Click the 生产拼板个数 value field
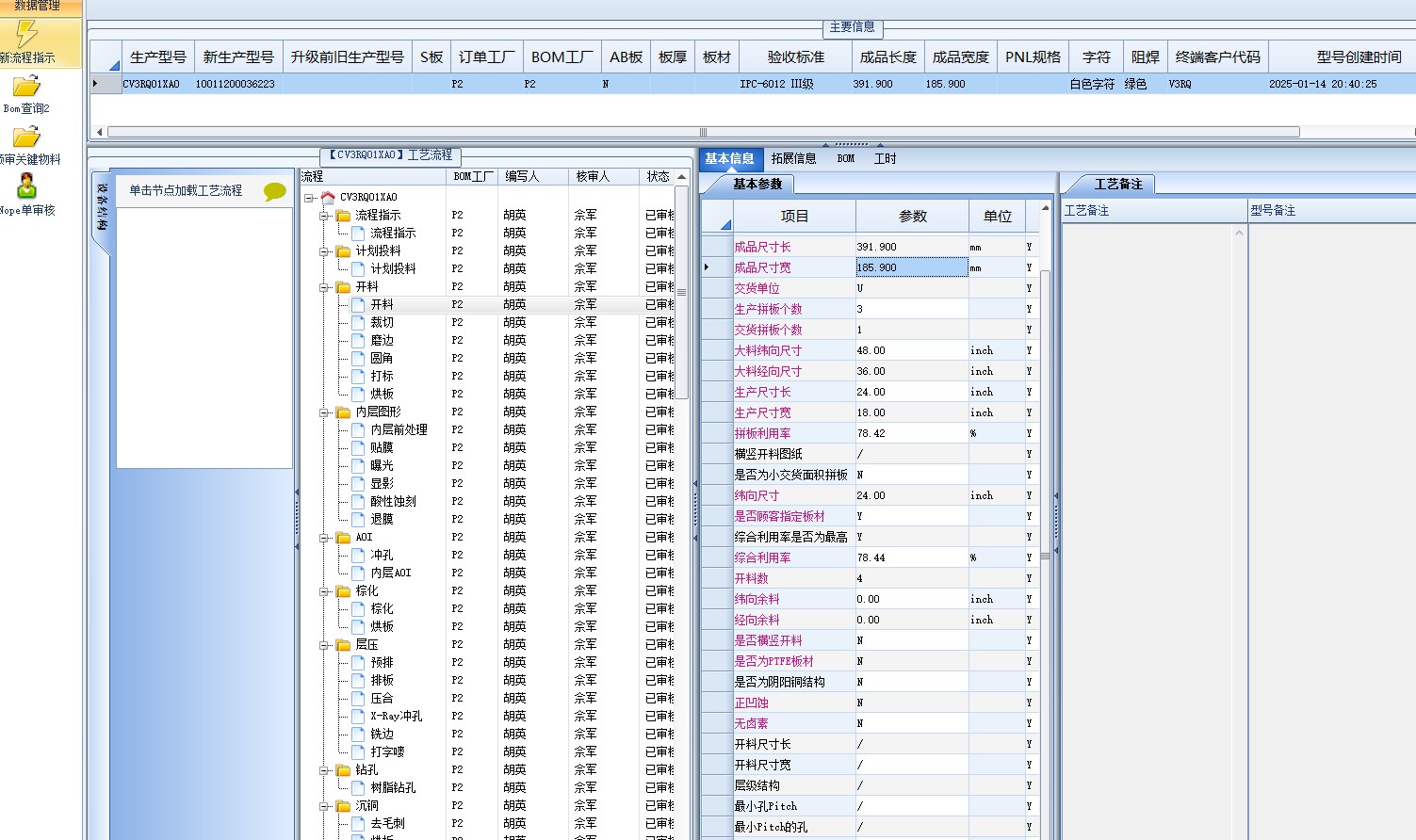The height and width of the screenshot is (840, 1416). point(912,310)
